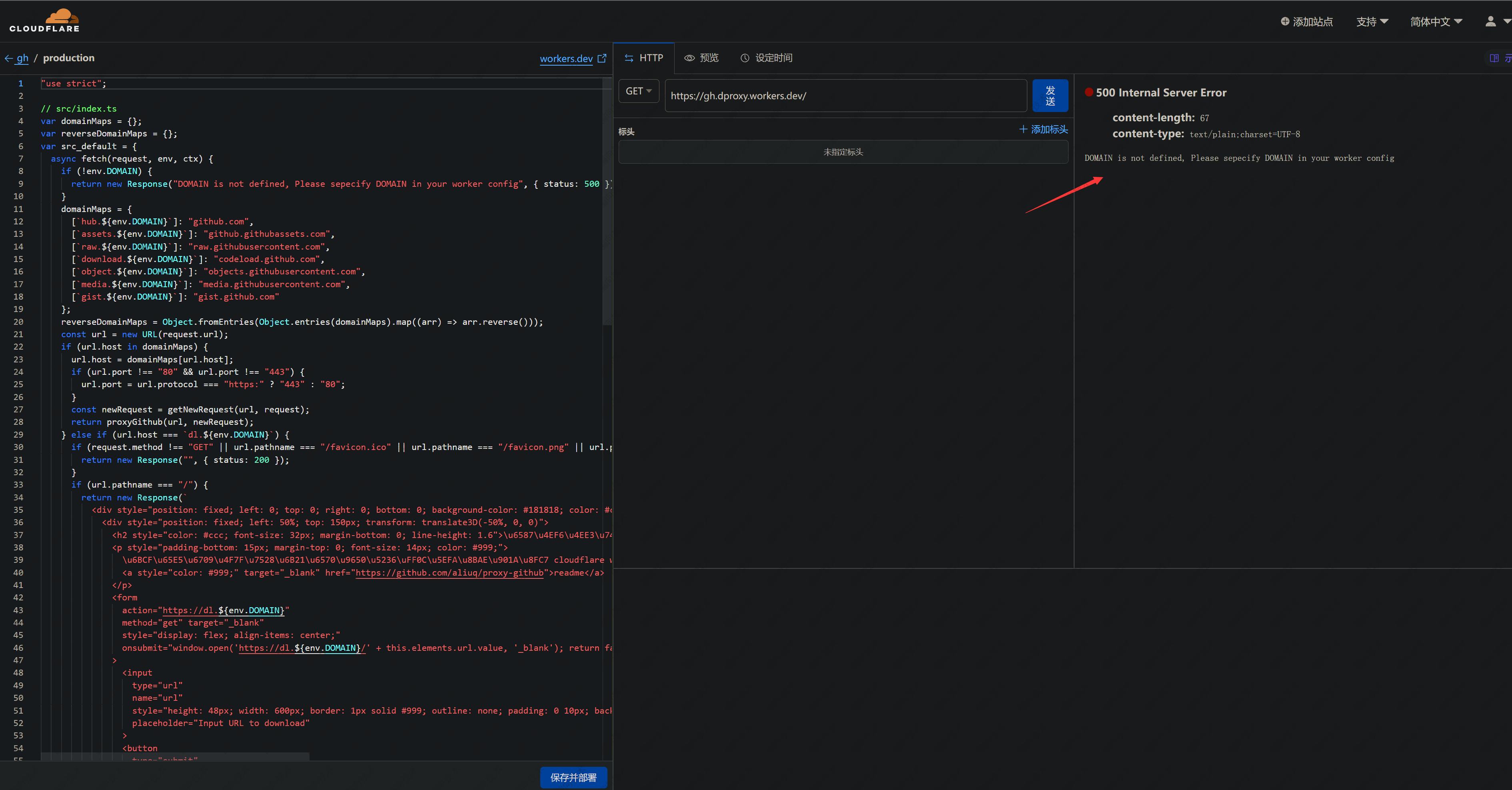The image size is (1512, 790).
Task: Click the HTTP tab swap-arrows icon
Action: point(629,58)
